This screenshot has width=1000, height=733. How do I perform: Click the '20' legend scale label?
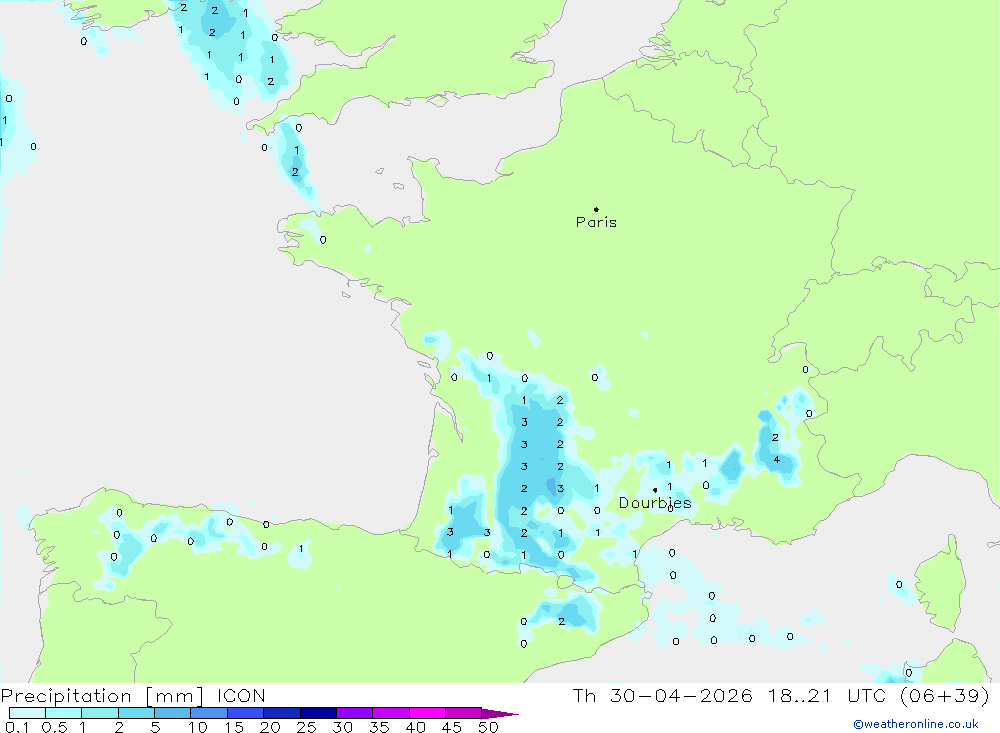(x=270, y=727)
